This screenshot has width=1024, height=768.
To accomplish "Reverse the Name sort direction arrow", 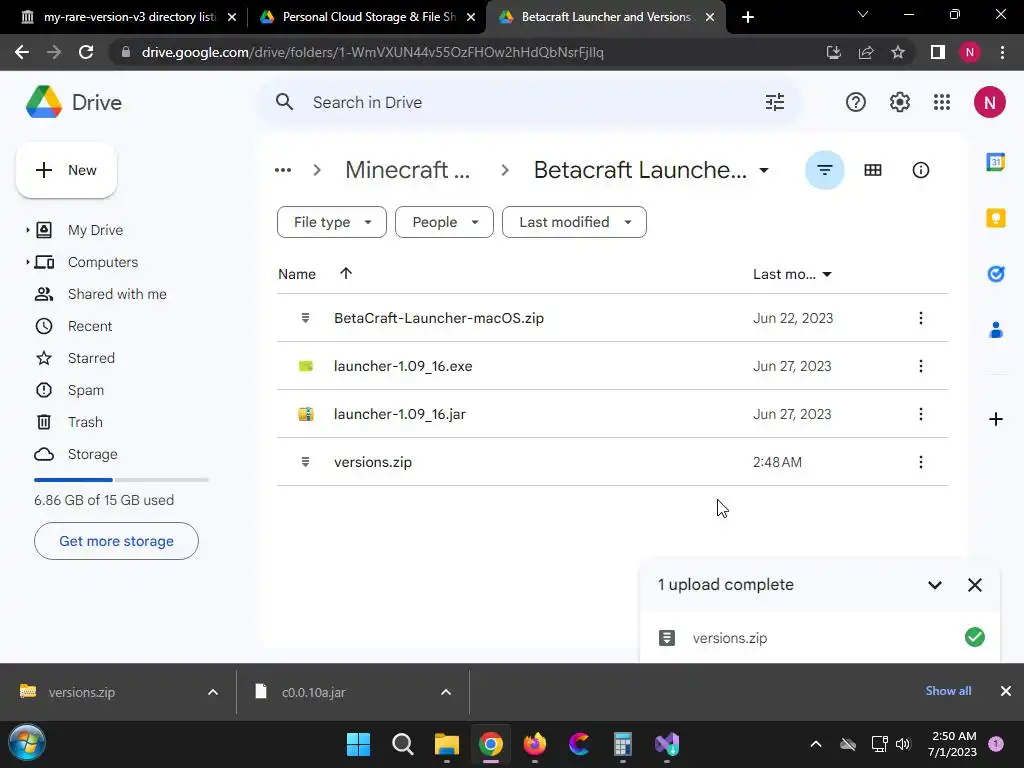I will point(345,274).
